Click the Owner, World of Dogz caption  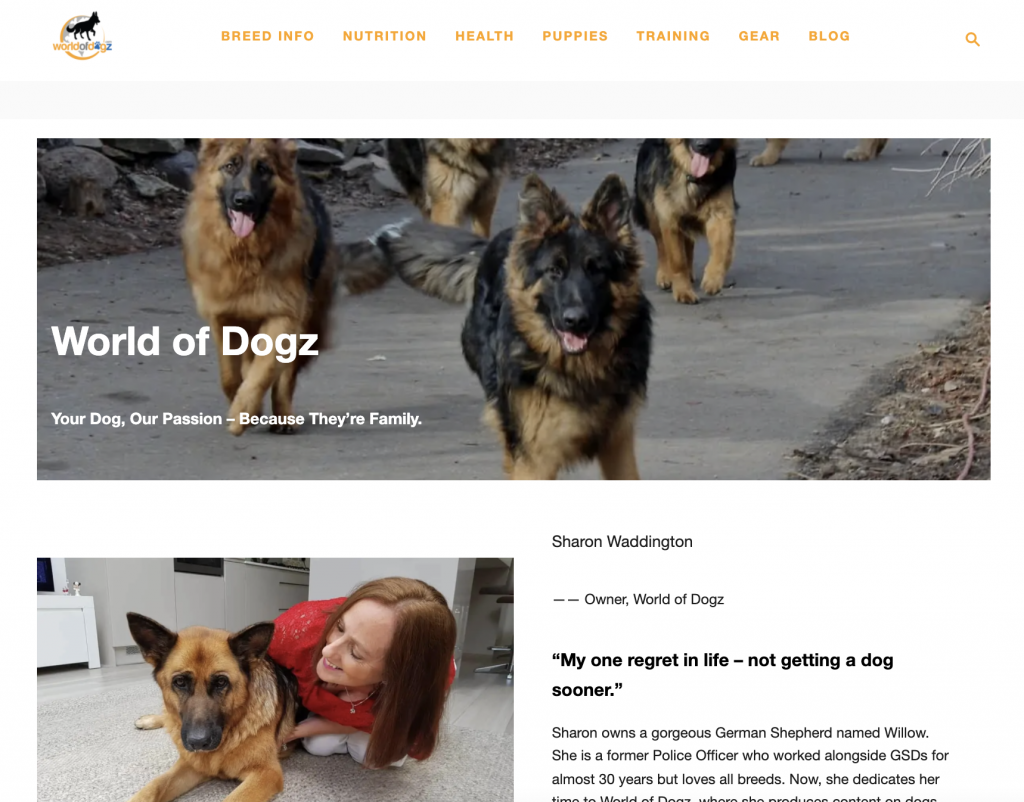coord(638,599)
